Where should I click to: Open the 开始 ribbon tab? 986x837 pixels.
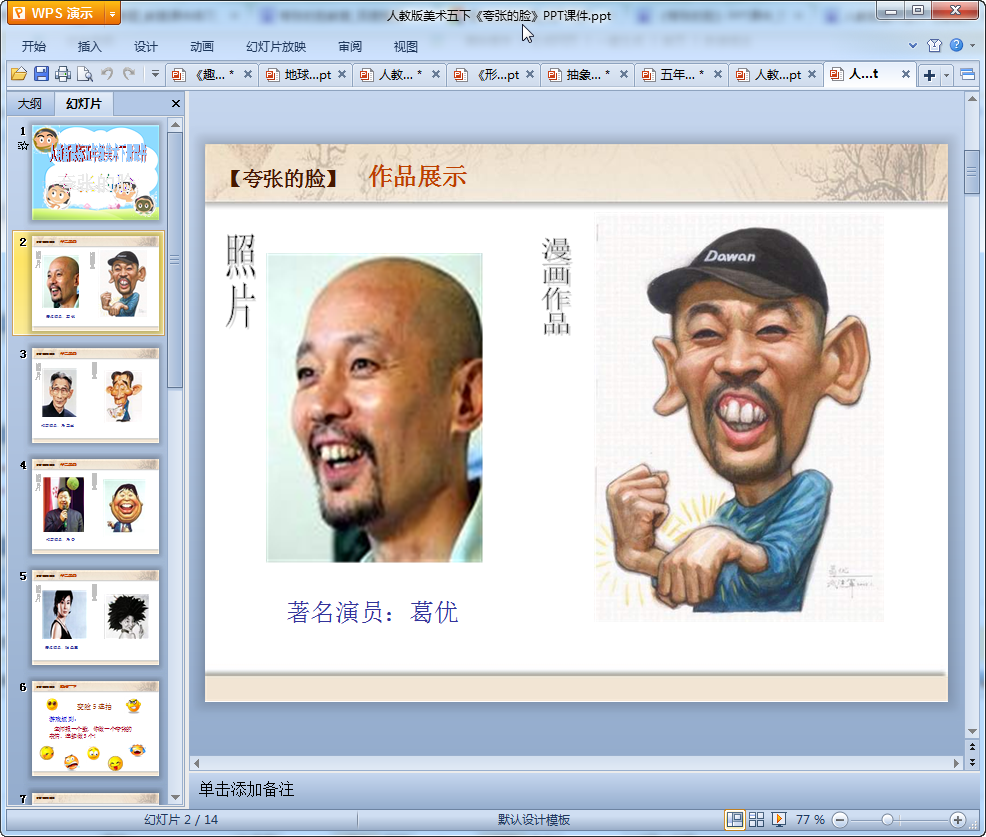34,47
